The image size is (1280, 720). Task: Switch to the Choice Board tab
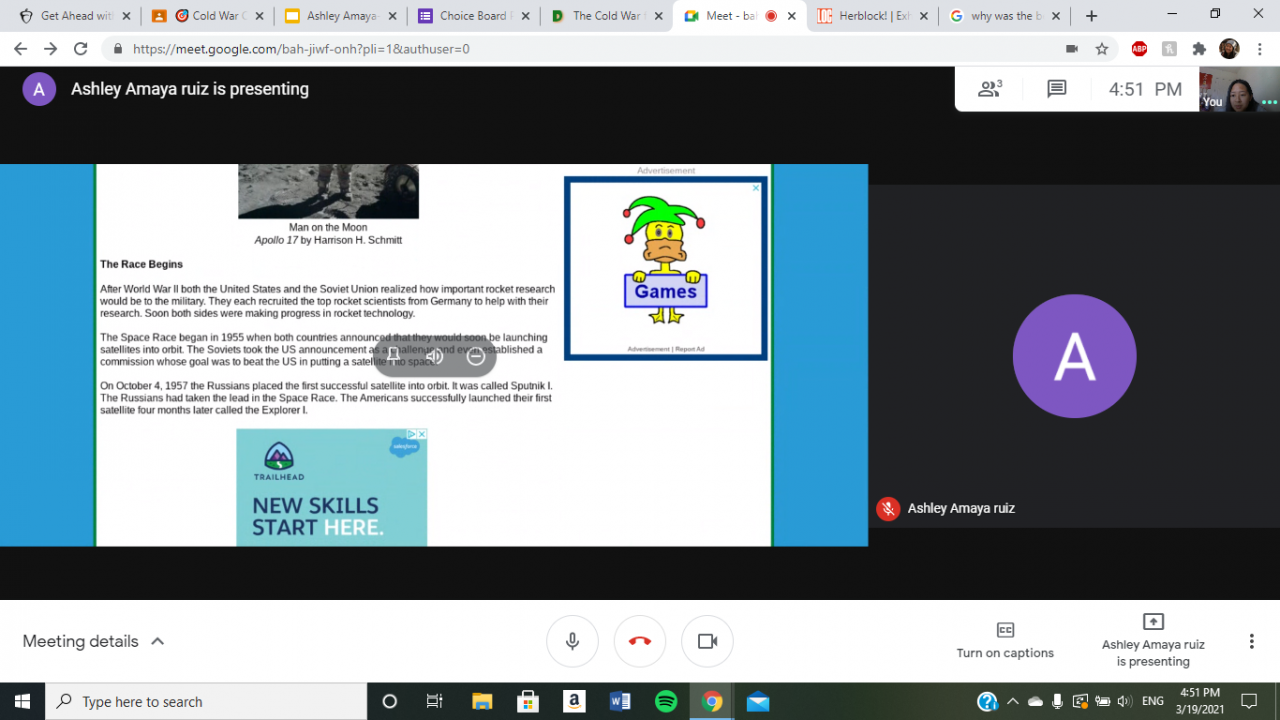(472, 16)
